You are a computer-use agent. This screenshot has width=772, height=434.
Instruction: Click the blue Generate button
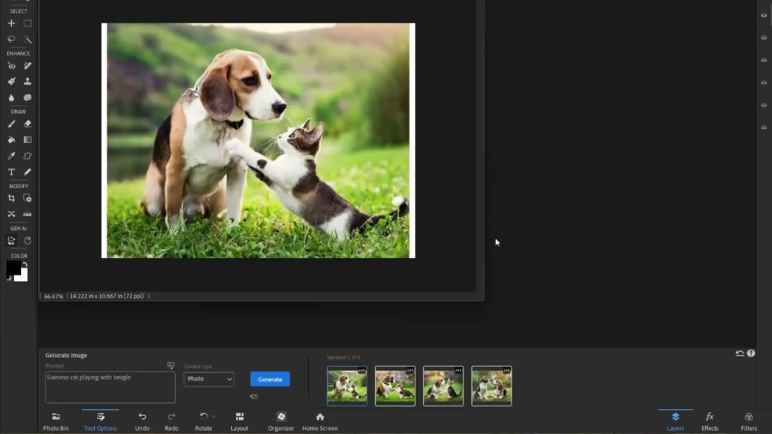tap(270, 379)
